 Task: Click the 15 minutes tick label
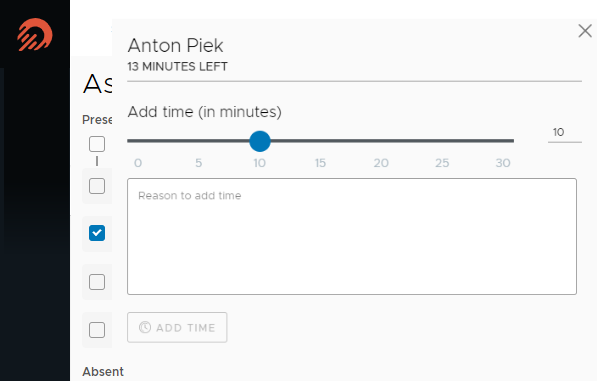[x=320, y=163]
